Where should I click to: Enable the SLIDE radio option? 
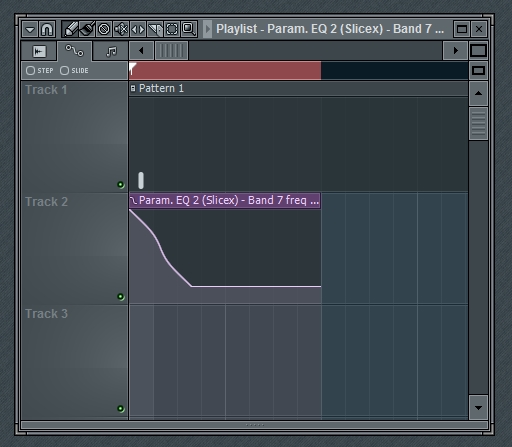point(74,71)
